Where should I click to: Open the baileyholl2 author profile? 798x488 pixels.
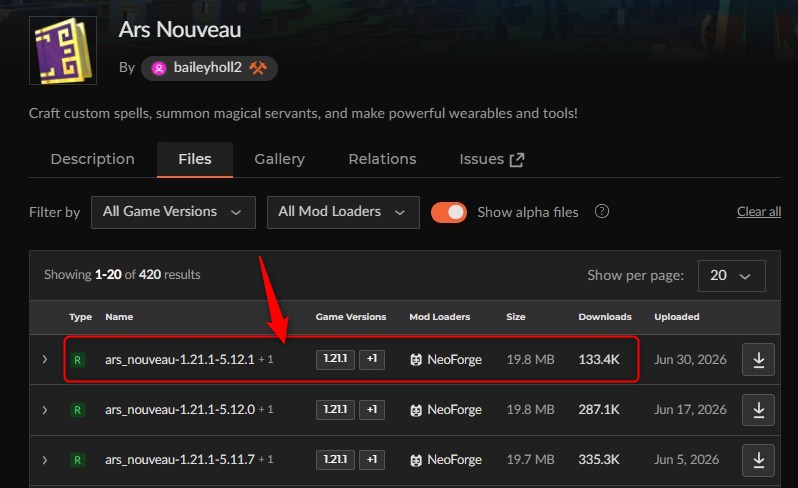click(x=209, y=68)
